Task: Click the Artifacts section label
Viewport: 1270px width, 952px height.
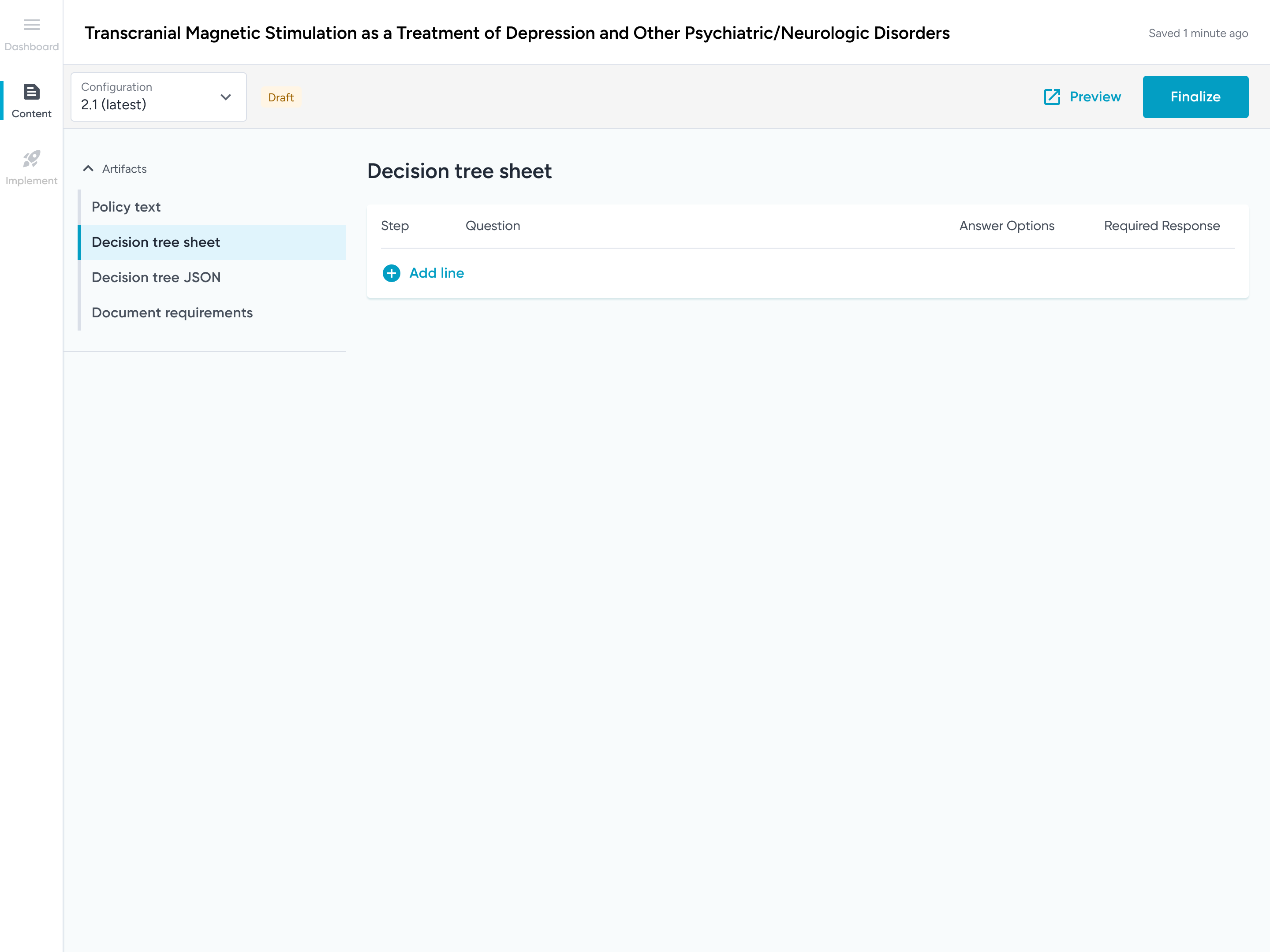Action: point(125,169)
